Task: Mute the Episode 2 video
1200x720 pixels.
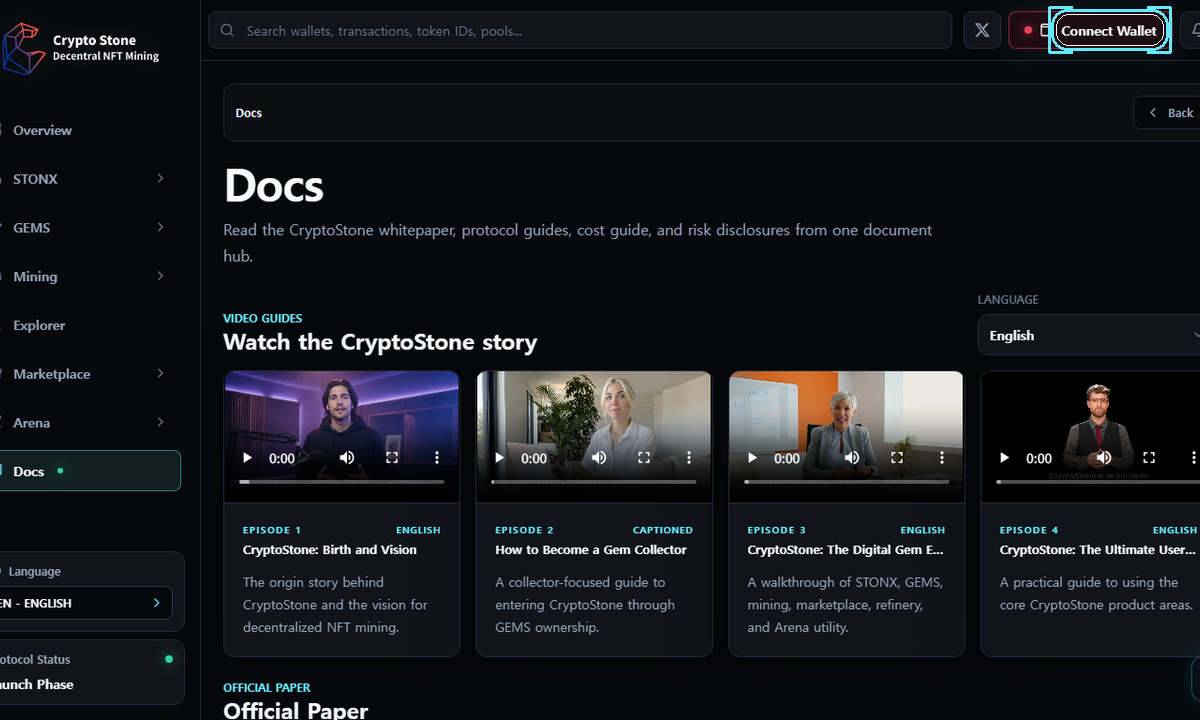Action: [x=599, y=458]
